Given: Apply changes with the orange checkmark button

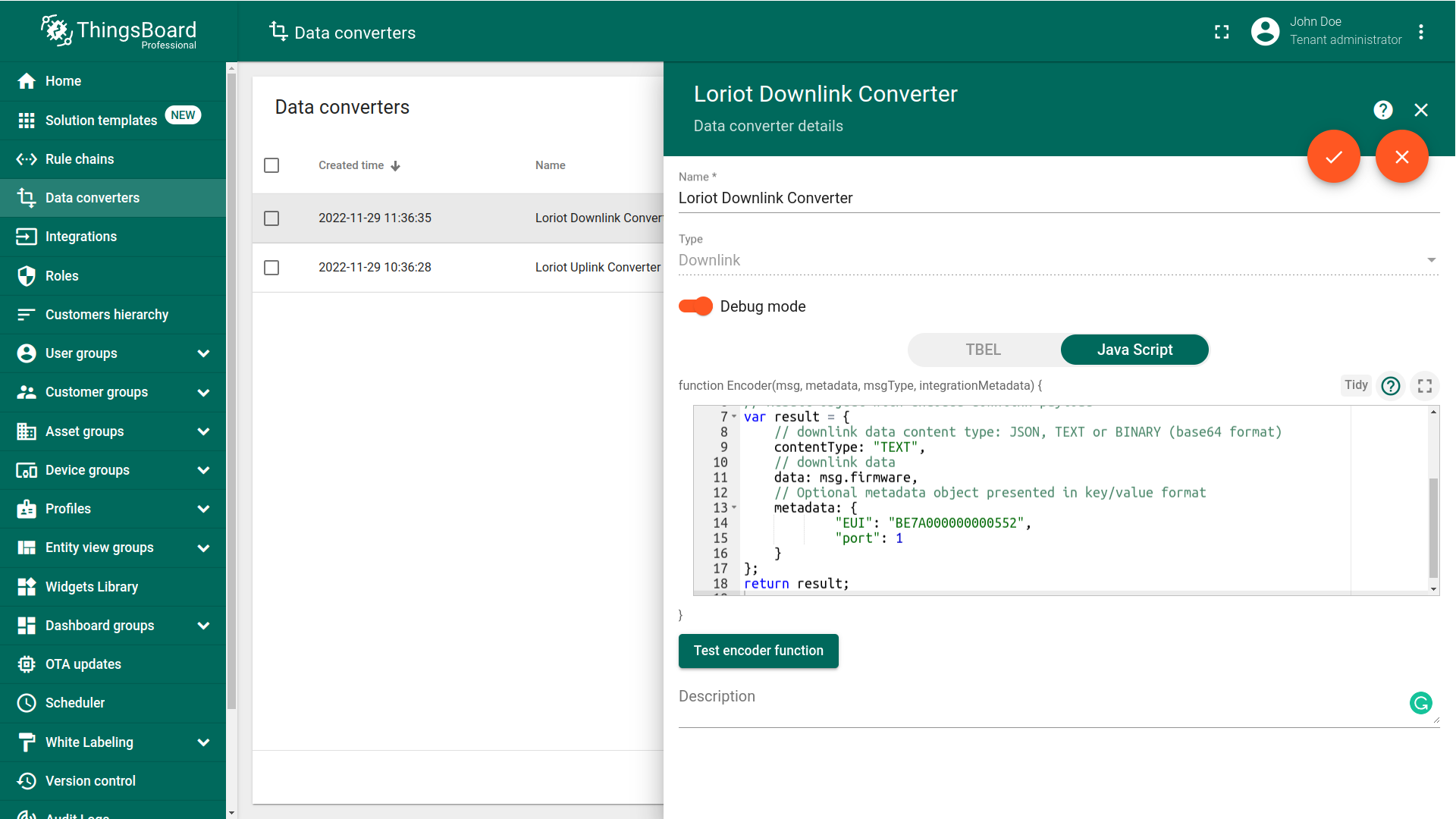Looking at the screenshot, I should [x=1333, y=157].
